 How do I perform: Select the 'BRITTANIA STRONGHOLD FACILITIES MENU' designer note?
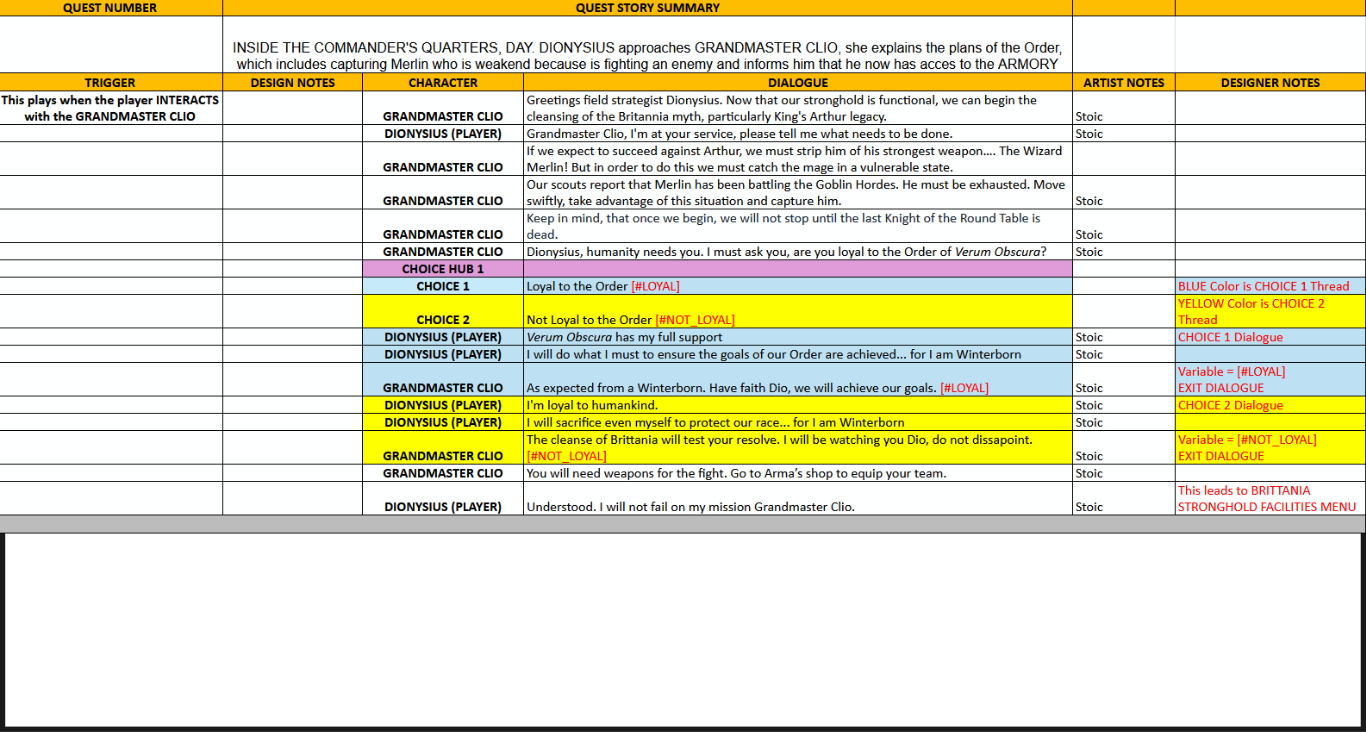coord(1270,498)
